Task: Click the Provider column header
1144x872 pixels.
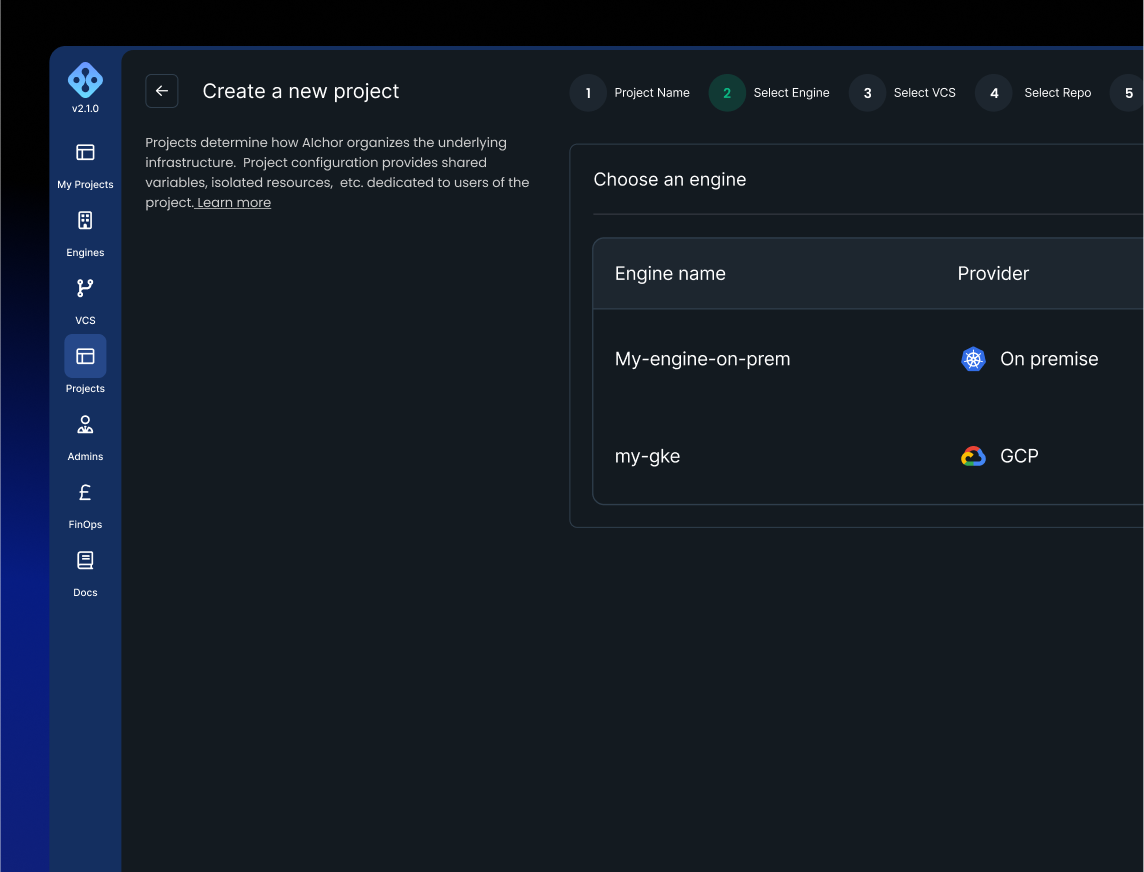Action: point(993,274)
